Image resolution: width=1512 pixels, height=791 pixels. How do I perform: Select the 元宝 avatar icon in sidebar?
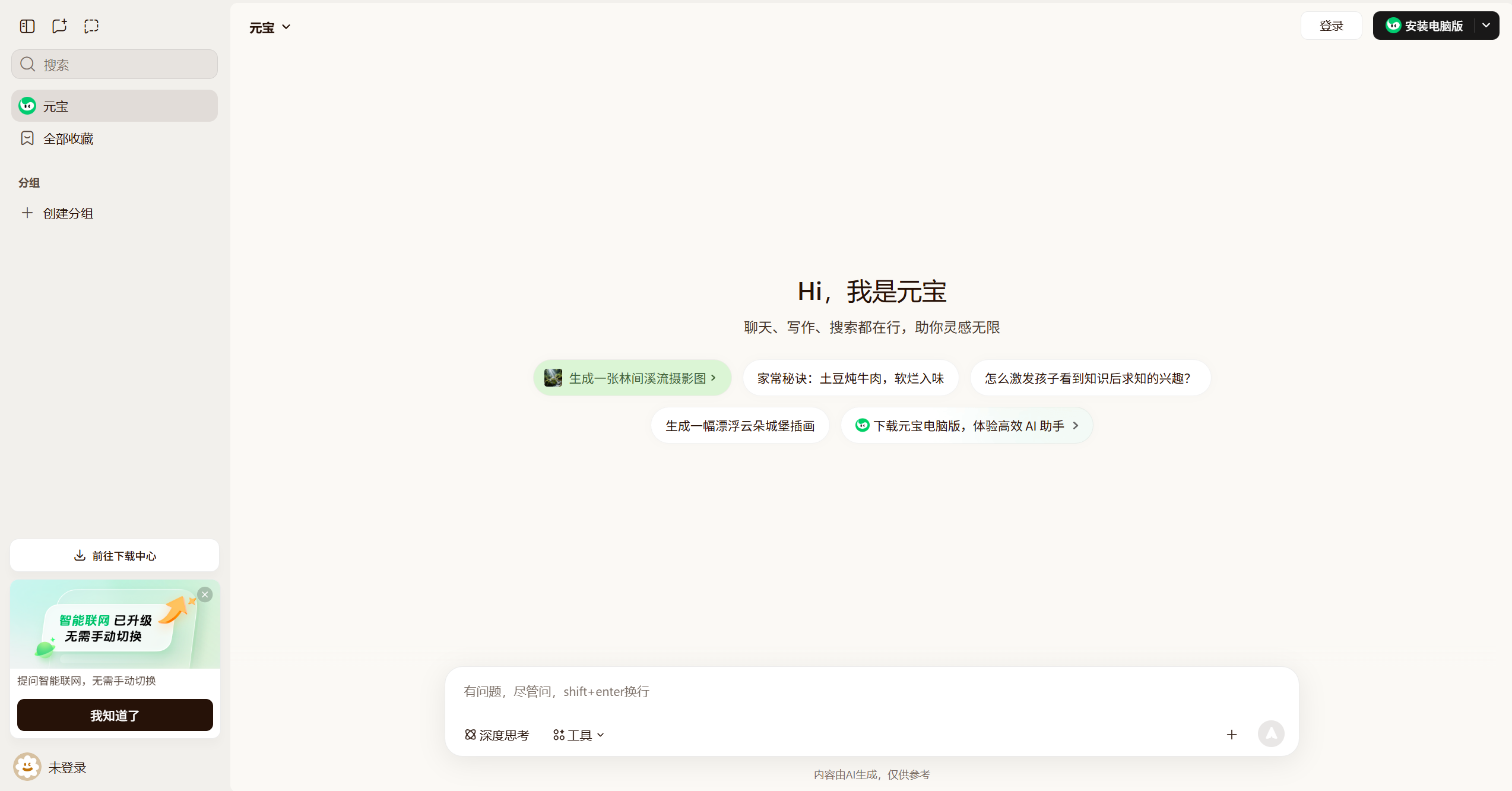click(x=27, y=106)
